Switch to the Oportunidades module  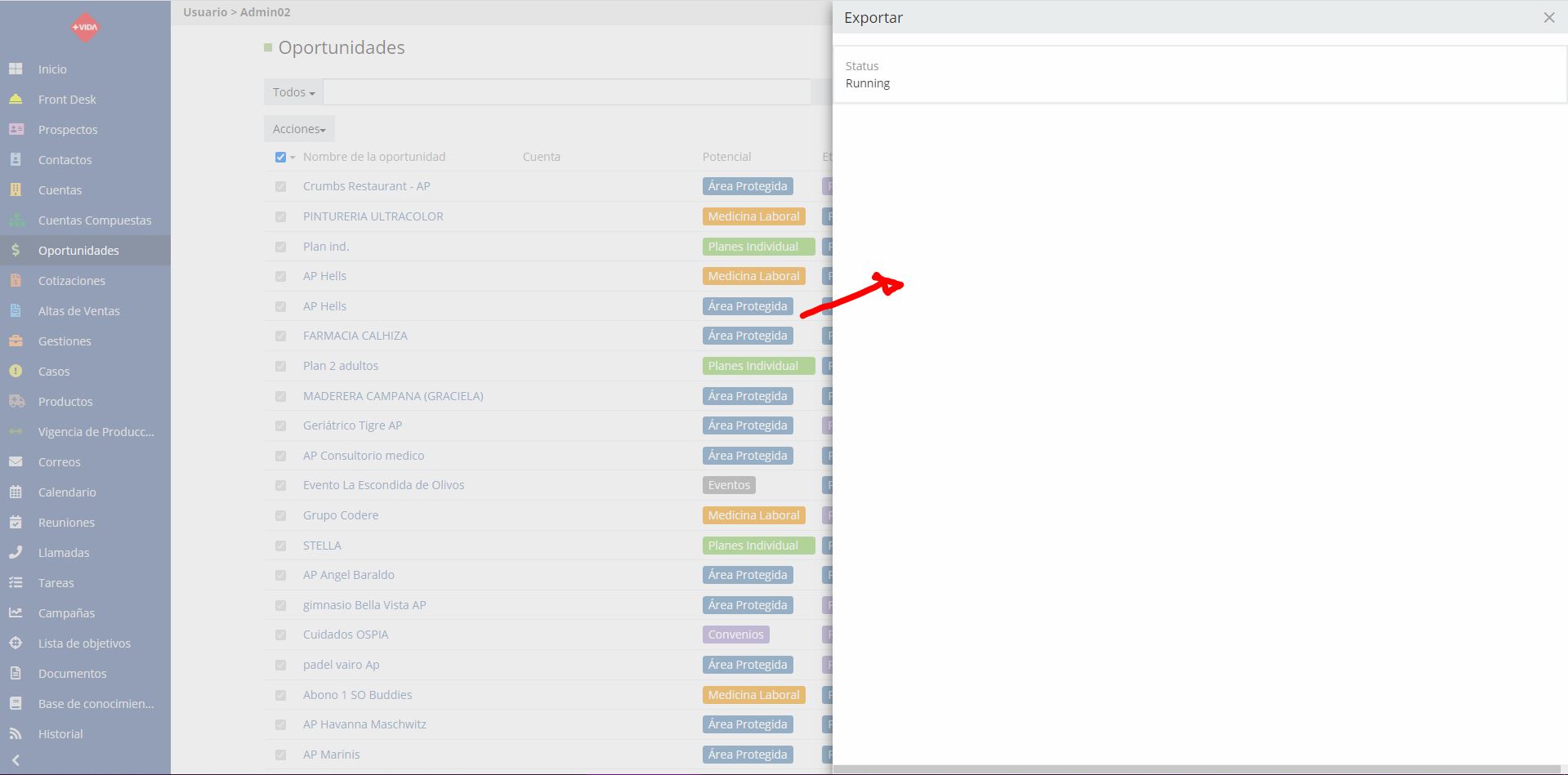pos(79,250)
